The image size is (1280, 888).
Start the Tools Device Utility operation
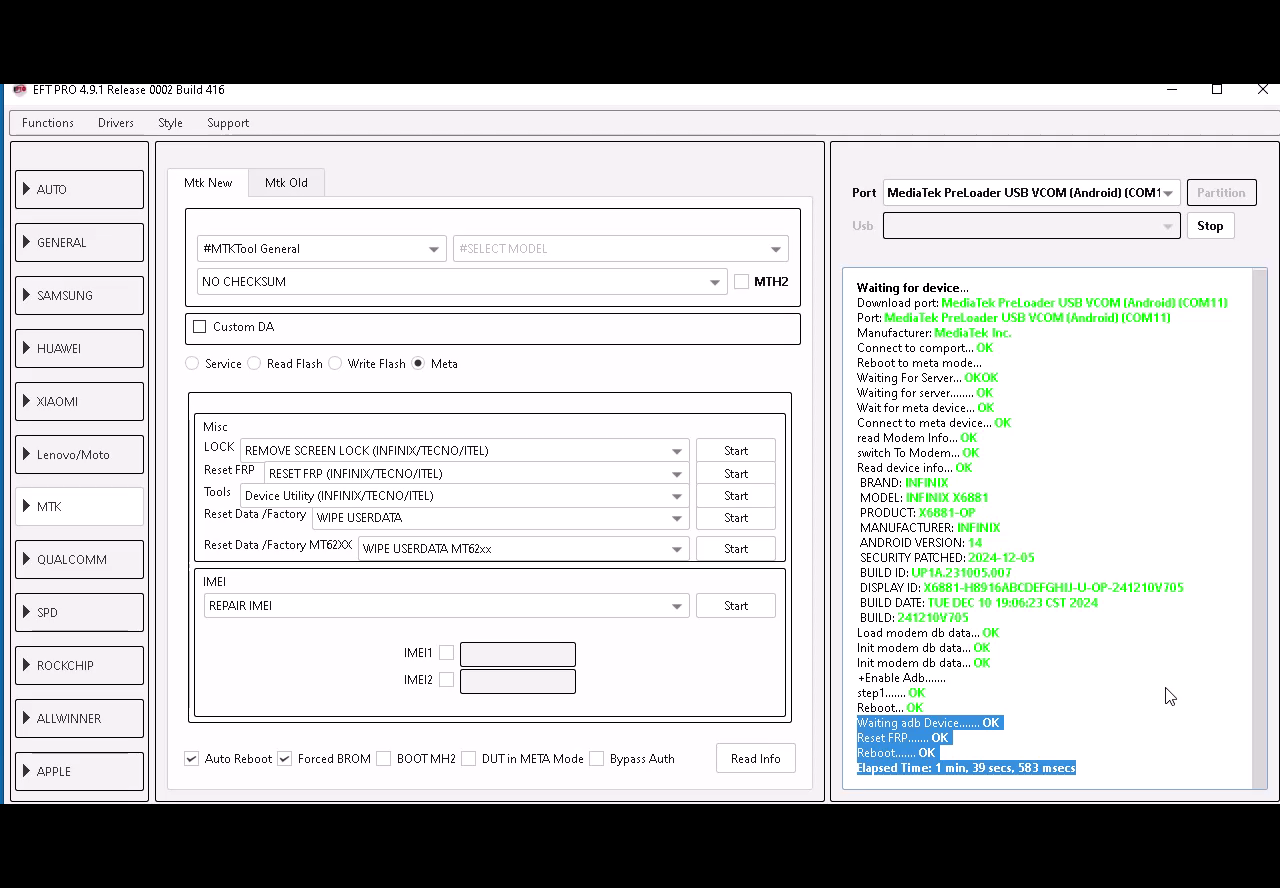click(x=736, y=496)
